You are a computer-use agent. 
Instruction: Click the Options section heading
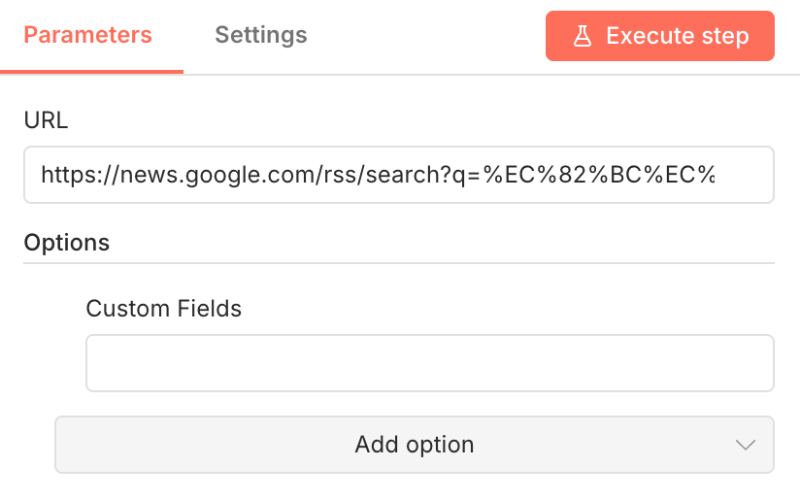click(x=67, y=242)
